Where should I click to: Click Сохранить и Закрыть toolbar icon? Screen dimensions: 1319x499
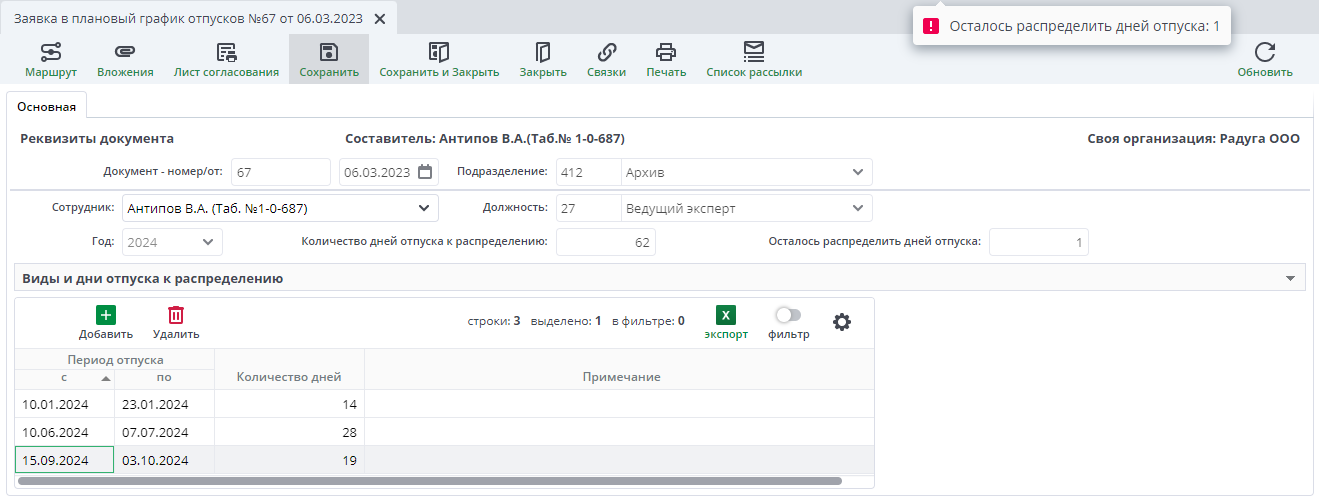click(439, 59)
